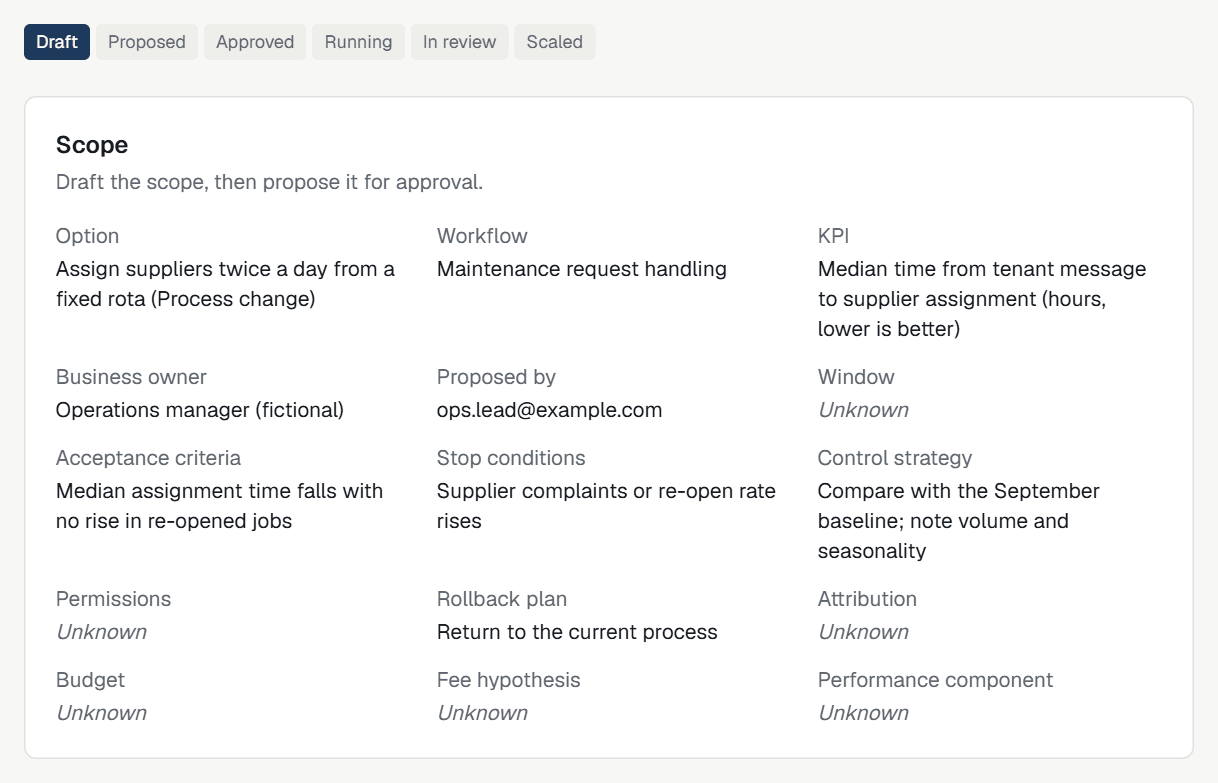Click 'Compare with the September baseline' value
This screenshot has height=783, width=1218.
point(959,521)
